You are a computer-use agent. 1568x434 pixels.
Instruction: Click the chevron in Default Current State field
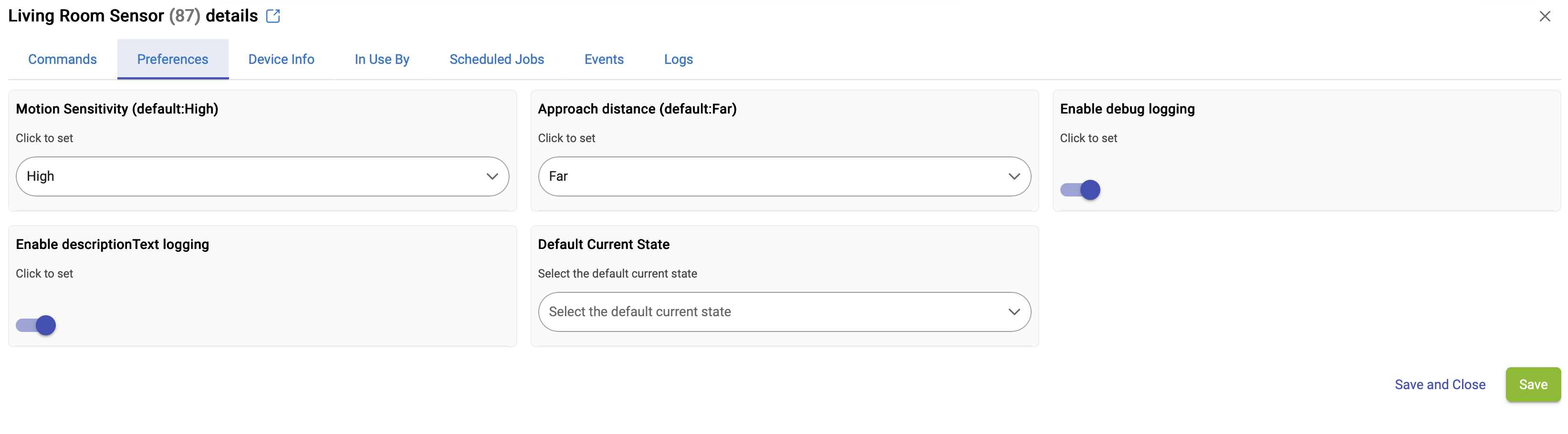(1014, 311)
